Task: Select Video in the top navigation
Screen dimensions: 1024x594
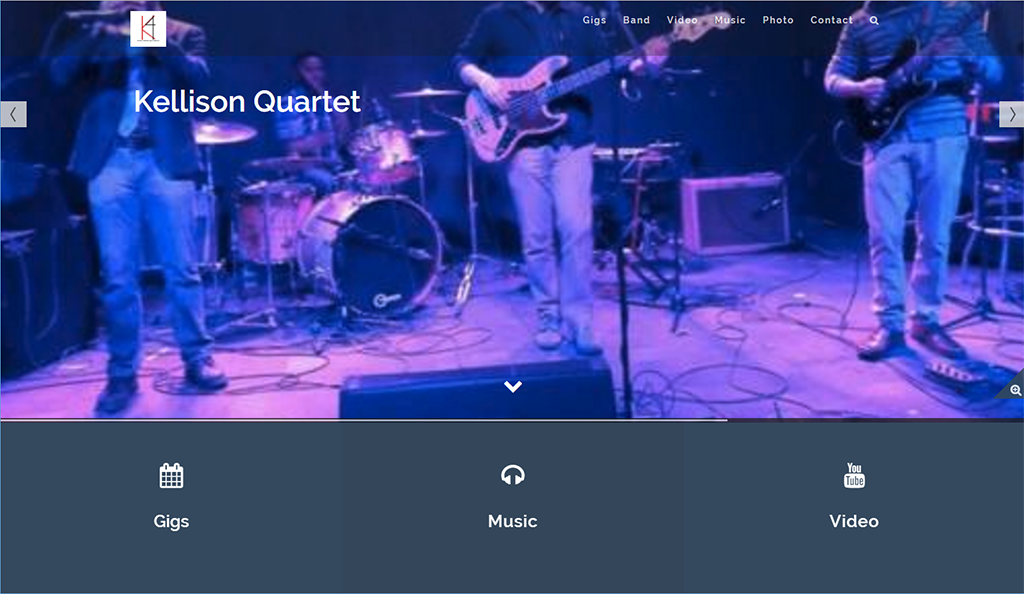Action: tap(682, 20)
